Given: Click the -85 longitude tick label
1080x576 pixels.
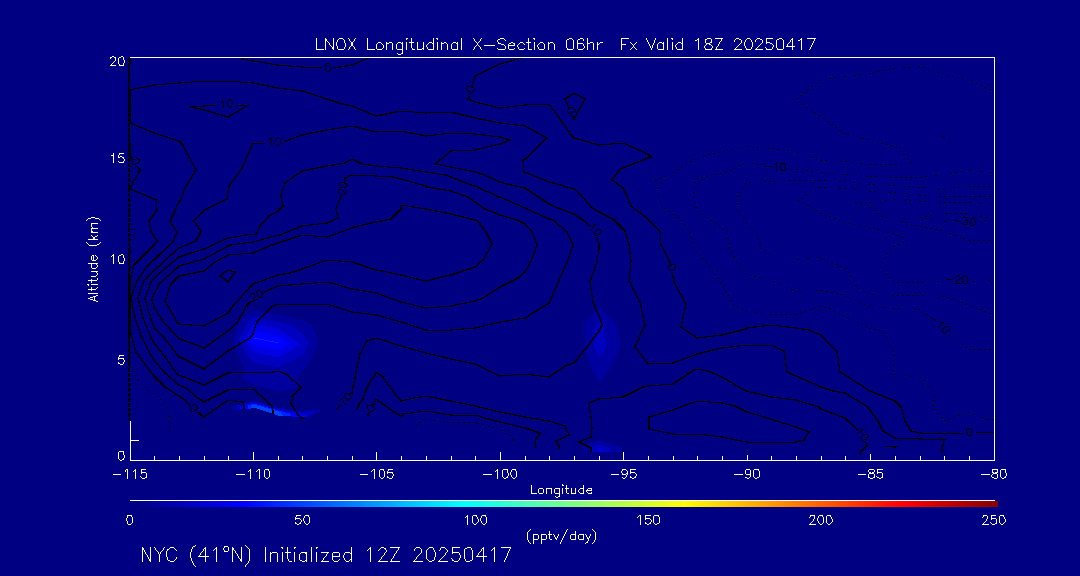Looking at the screenshot, I should click(871, 476).
